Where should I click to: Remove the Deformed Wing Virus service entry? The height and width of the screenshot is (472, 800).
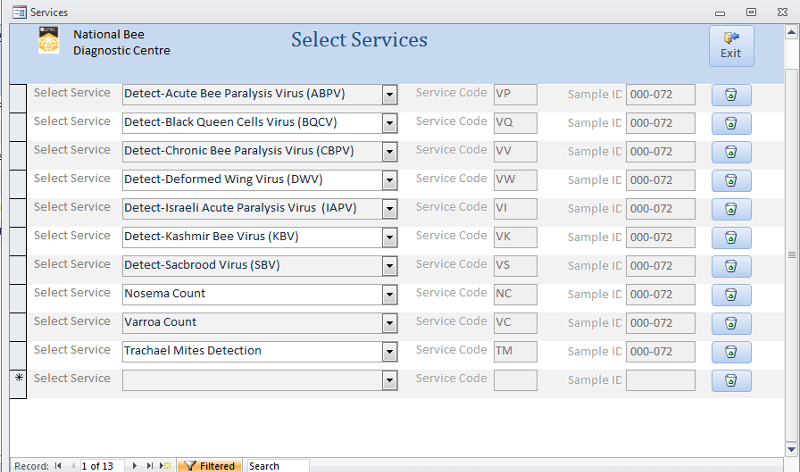[x=731, y=181]
